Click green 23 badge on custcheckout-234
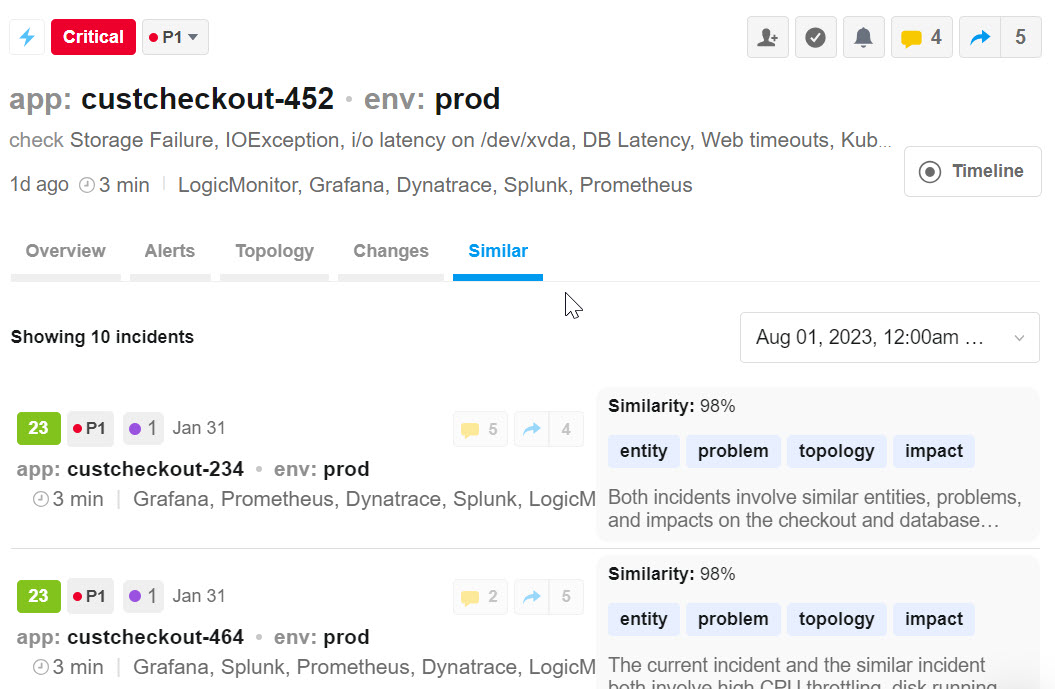The image size is (1055, 689). (38, 429)
